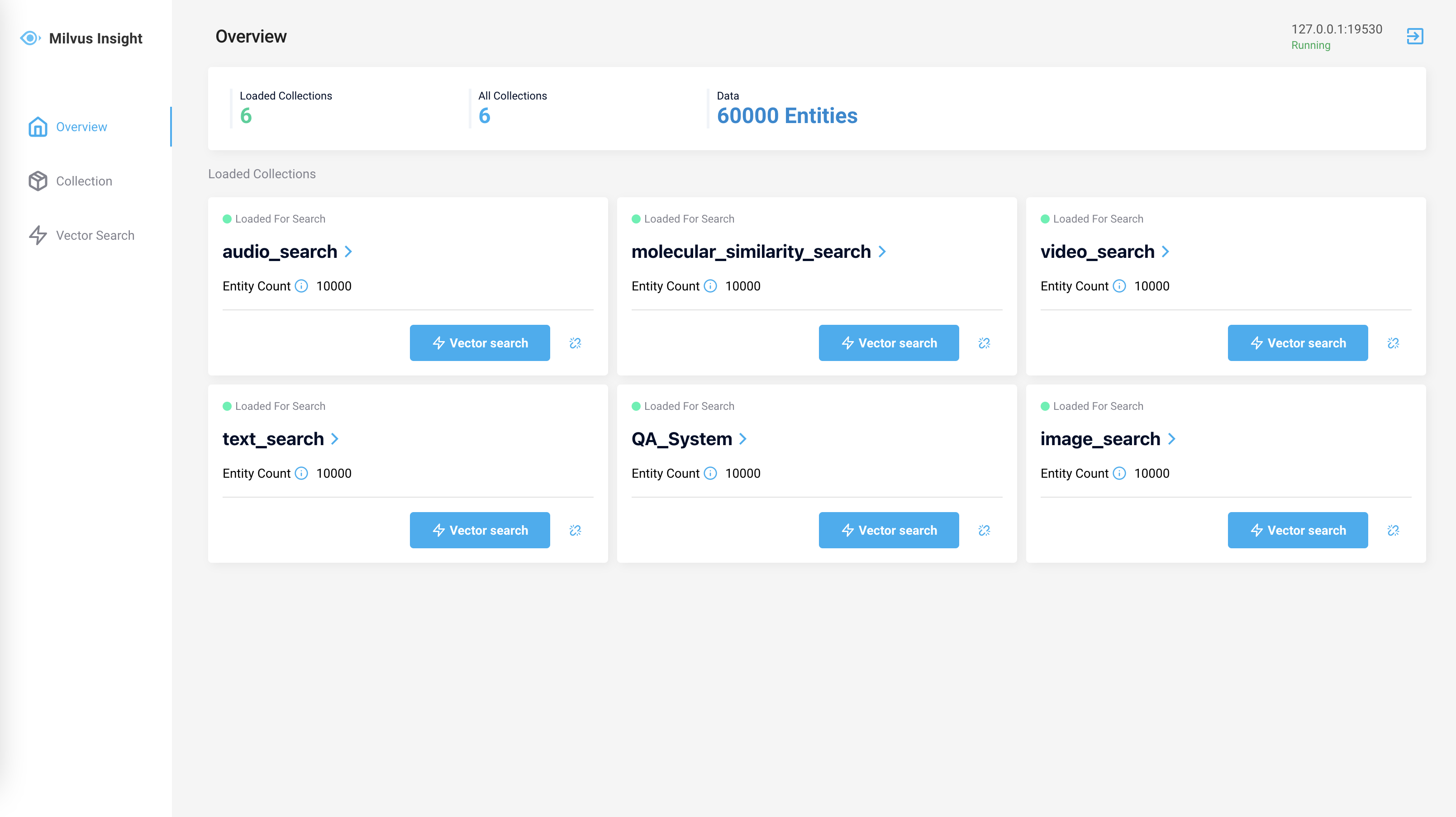Click the Entity Count info icon for audio_search
The image size is (1456, 817).
tap(301, 286)
